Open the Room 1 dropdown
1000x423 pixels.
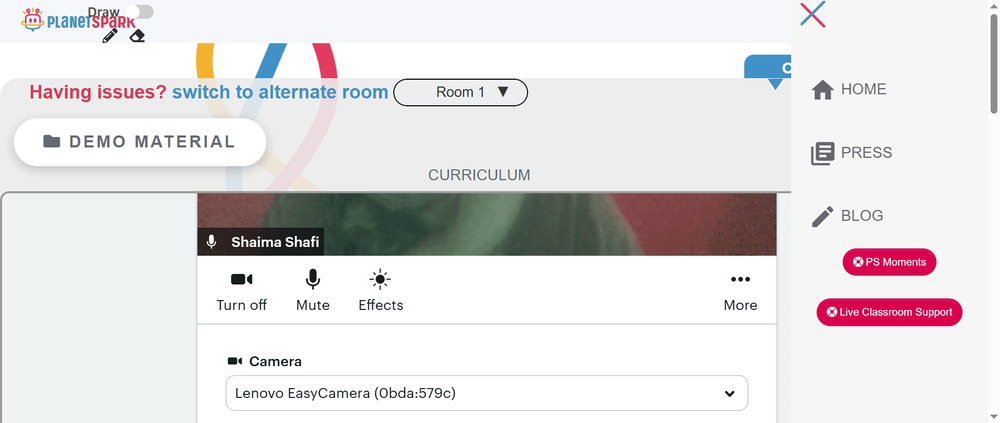(x=460, y=93)
